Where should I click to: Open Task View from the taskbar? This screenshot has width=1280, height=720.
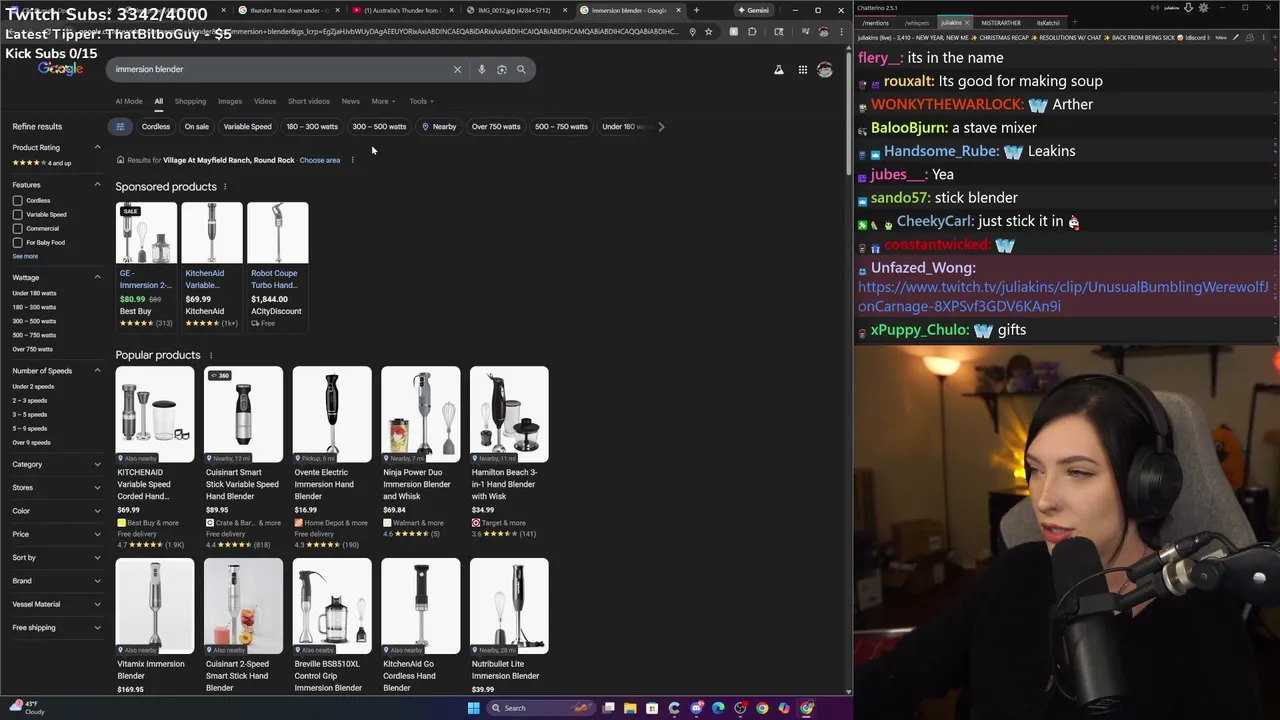tap(608, 708)
